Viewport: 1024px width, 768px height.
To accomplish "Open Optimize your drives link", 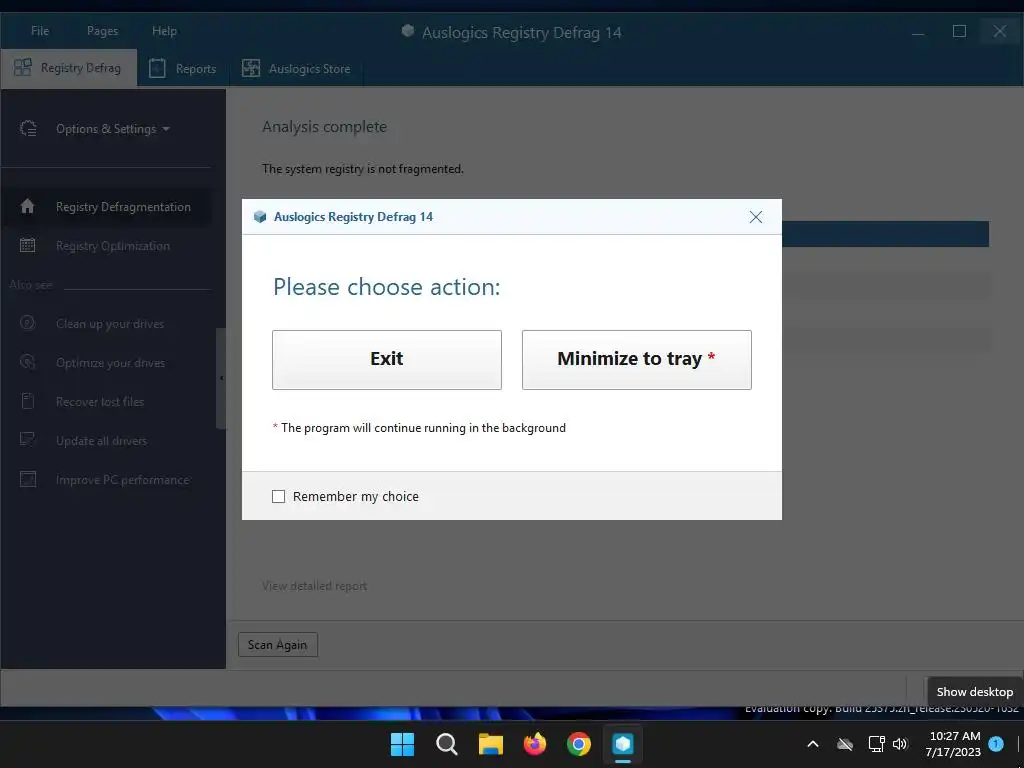I will tap(110, 363).
